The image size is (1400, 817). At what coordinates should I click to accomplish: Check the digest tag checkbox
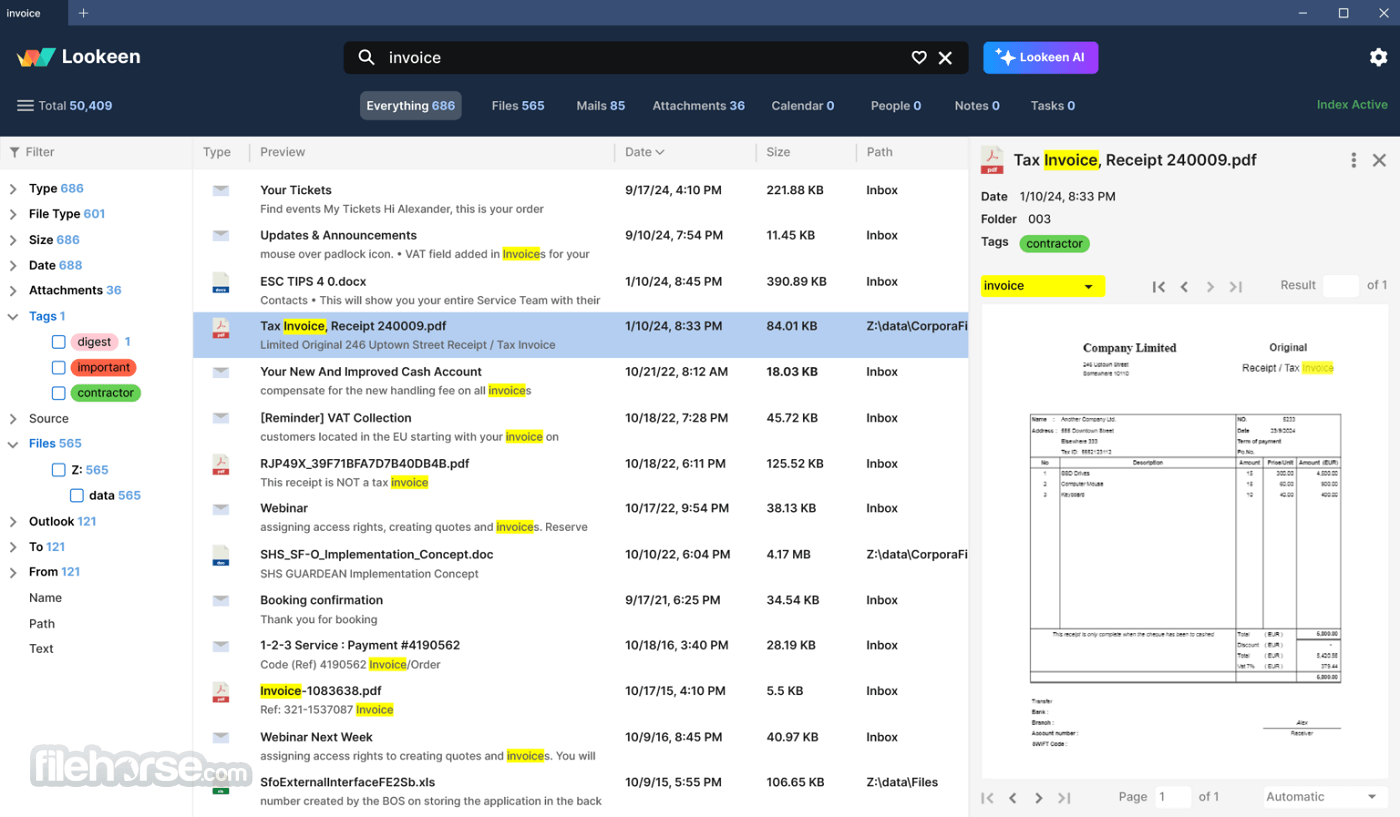click(59, 342)
